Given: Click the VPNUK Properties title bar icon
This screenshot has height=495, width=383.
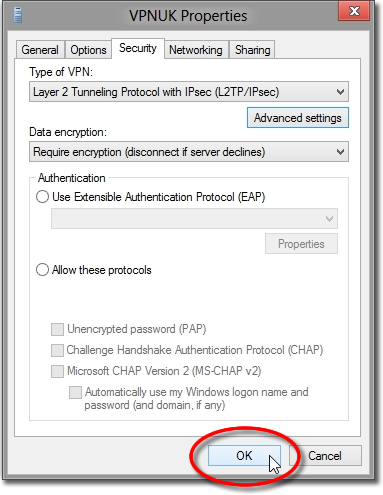Looking at the screenshot, I should (18, 16).
